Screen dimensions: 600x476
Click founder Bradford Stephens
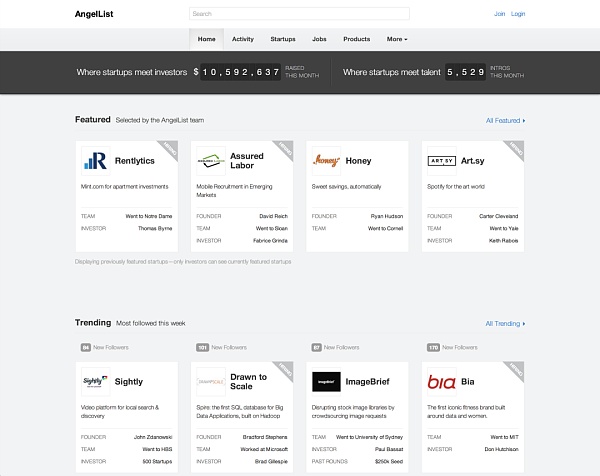point(265,437)
